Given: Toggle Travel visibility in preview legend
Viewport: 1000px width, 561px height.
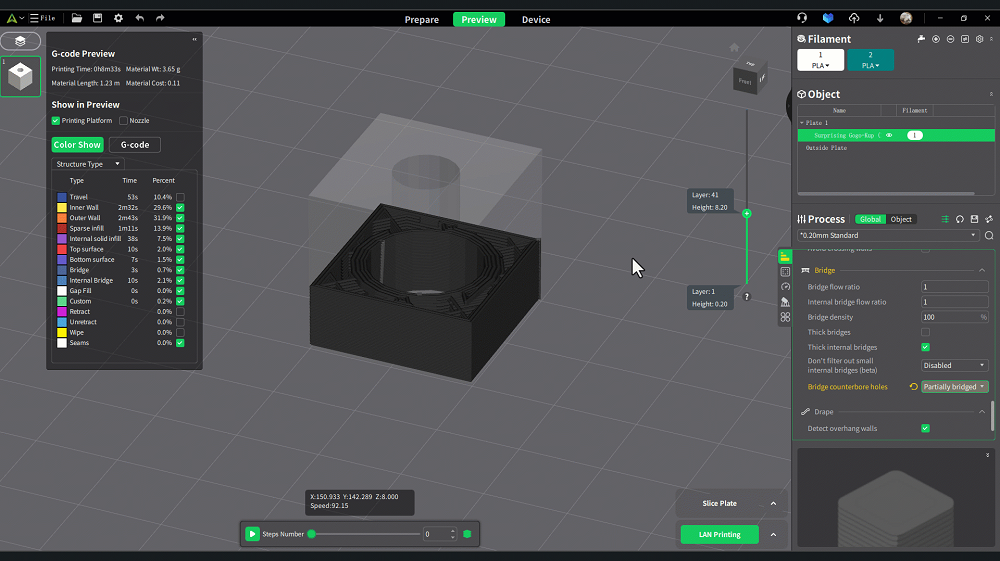Looking at the screenshot, I should (x=180, y=197).
